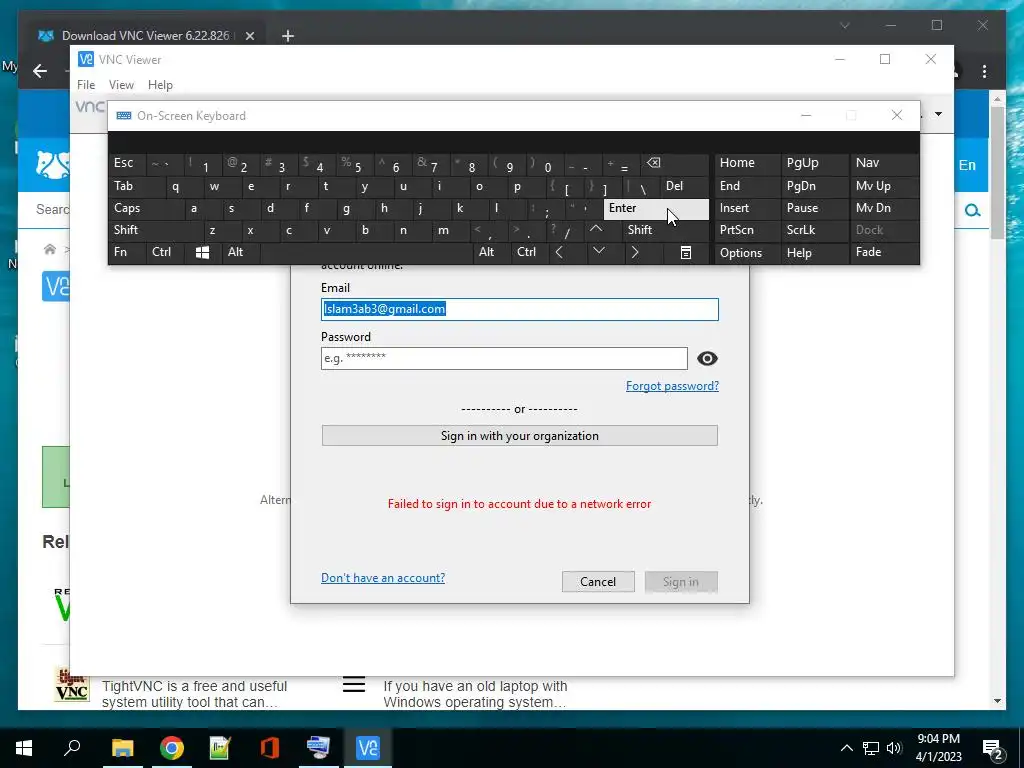Click the home breadcrumb icon on webpage

coord(50,249)
